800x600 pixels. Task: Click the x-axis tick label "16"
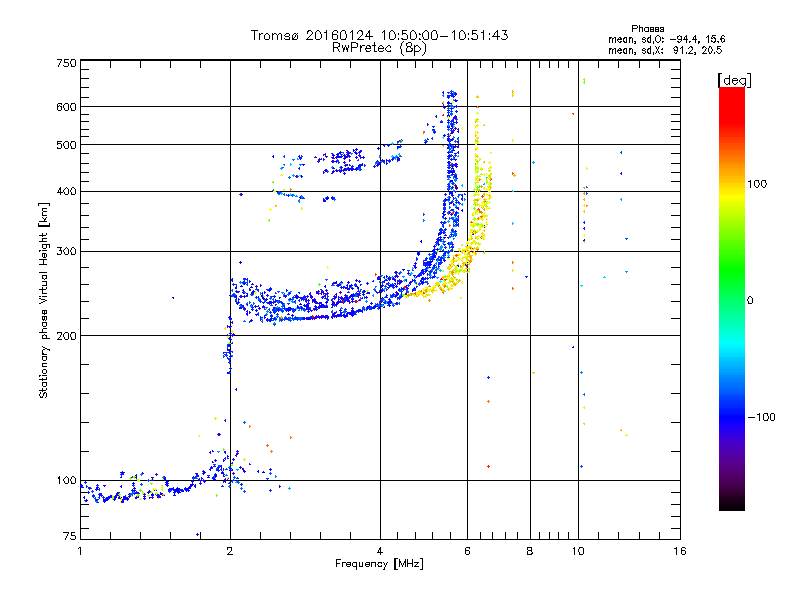pyautogui.click(x=680, y=551)
